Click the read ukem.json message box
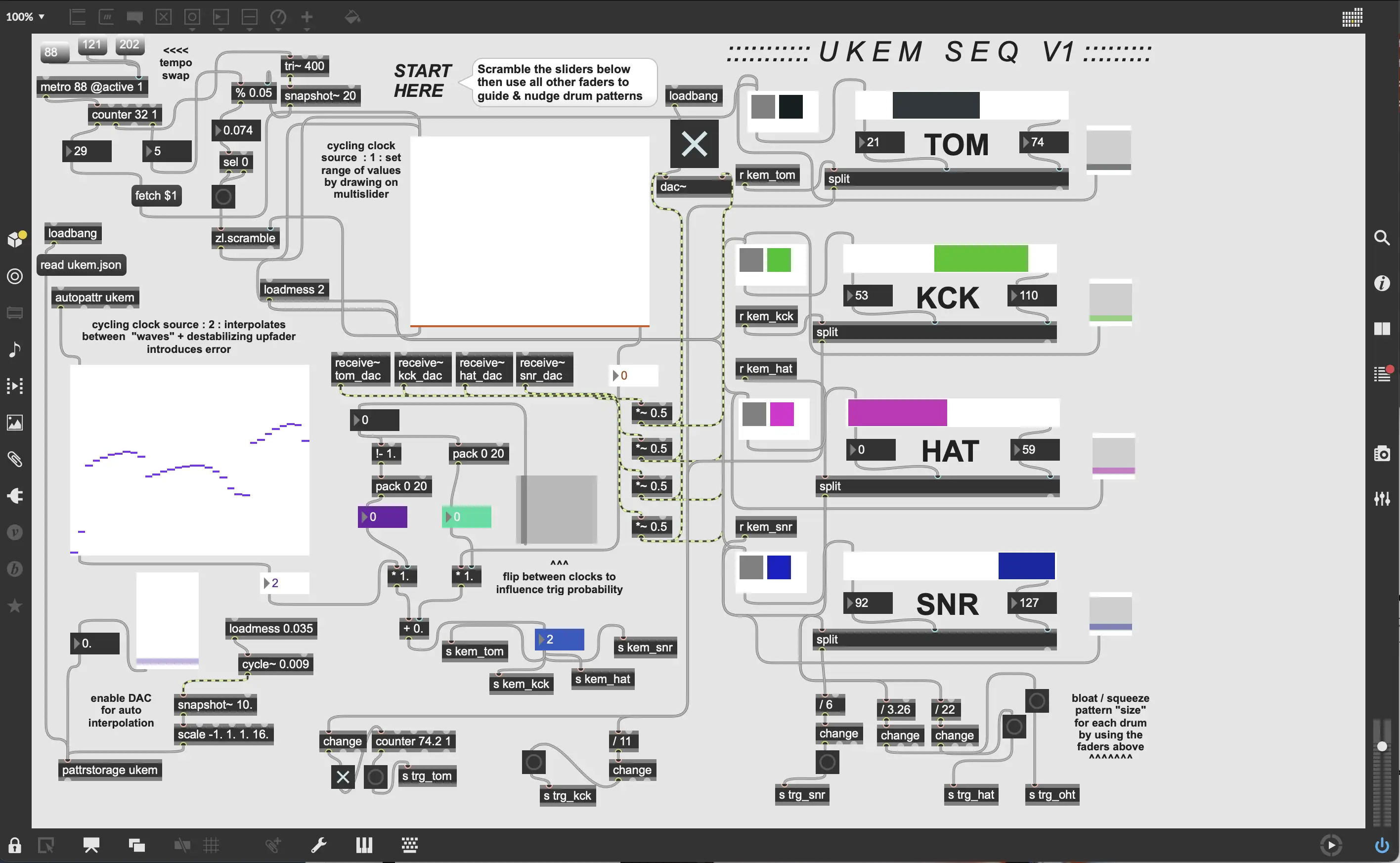Image resolution: width=1400 pixels, height=863 pixels. [x=81, y=265]
